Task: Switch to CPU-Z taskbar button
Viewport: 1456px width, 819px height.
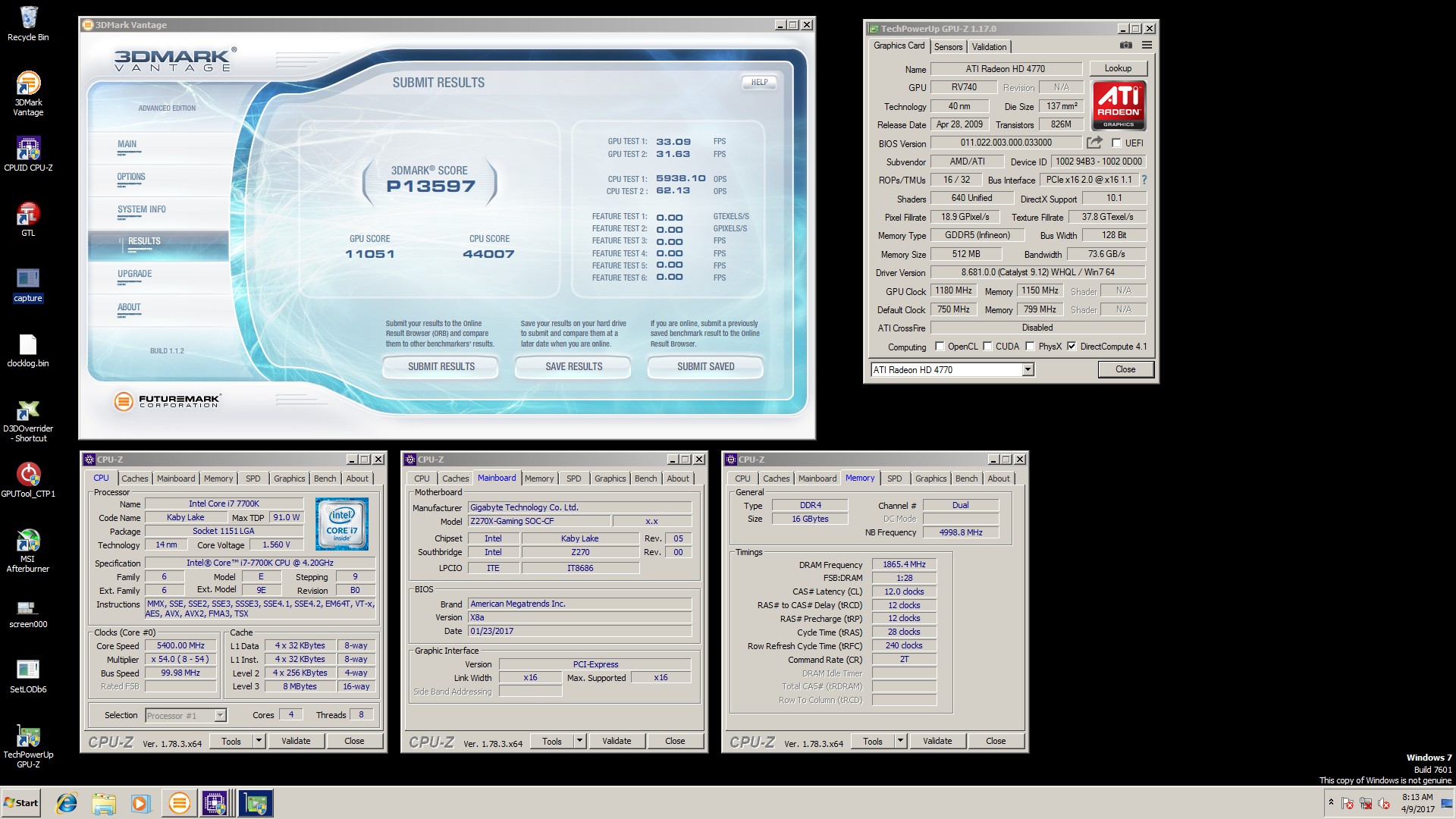Action: [215, 803]
